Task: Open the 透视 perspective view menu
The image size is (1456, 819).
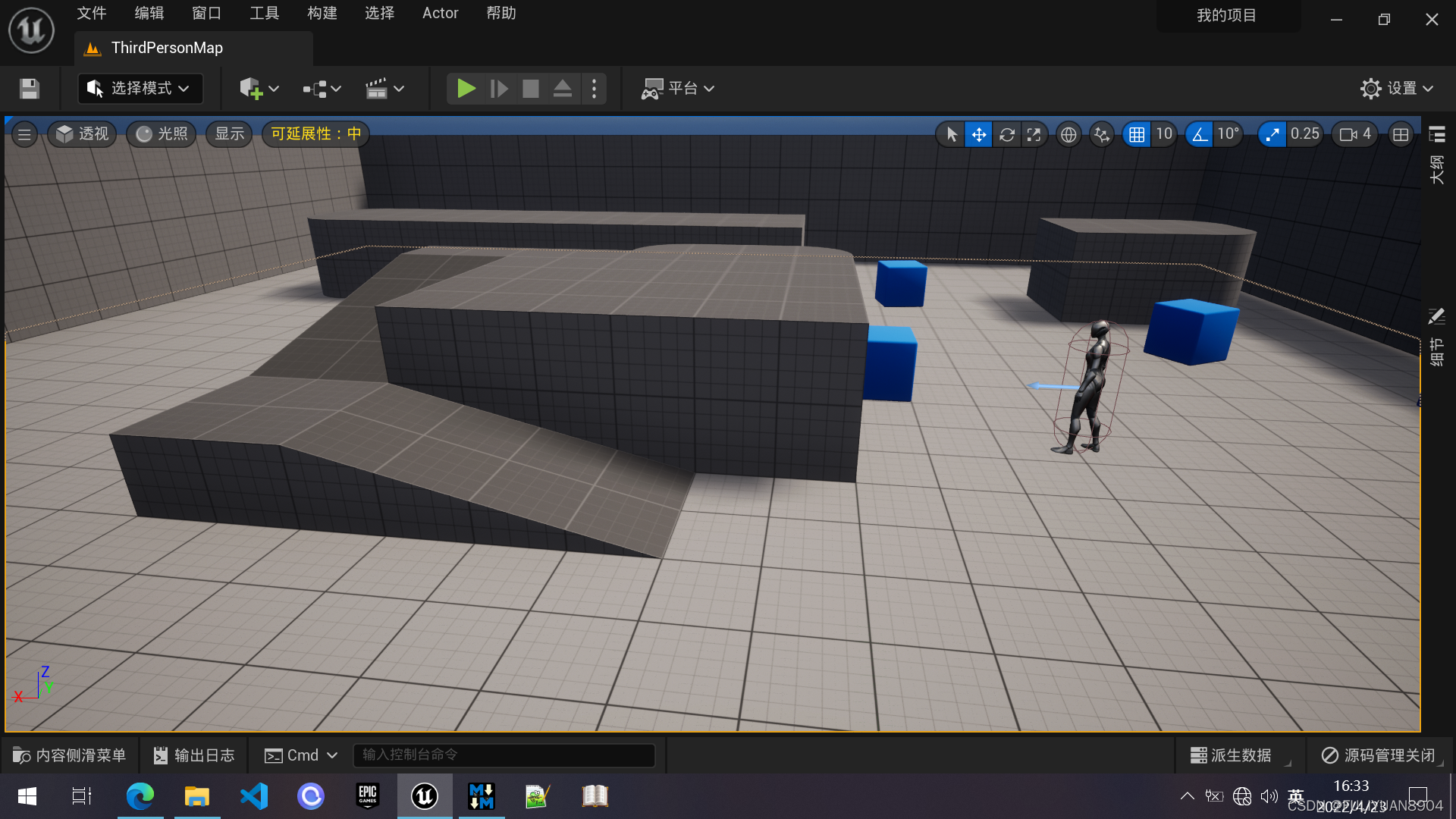Action: click(x=83, y=134)
